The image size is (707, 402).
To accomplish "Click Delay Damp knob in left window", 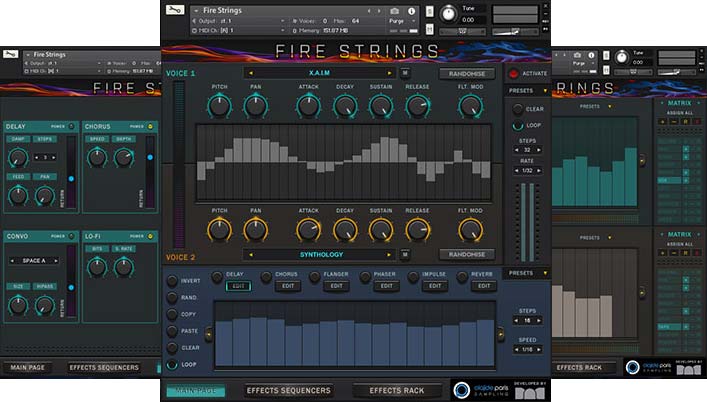I will (x=18, y=158).
